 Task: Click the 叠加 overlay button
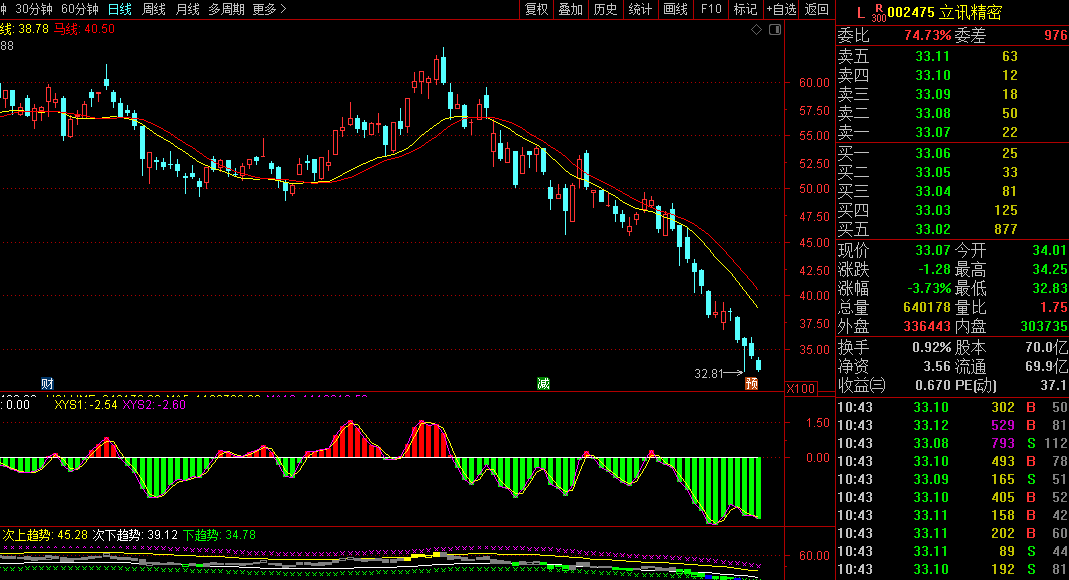click(x=571, y=10)
